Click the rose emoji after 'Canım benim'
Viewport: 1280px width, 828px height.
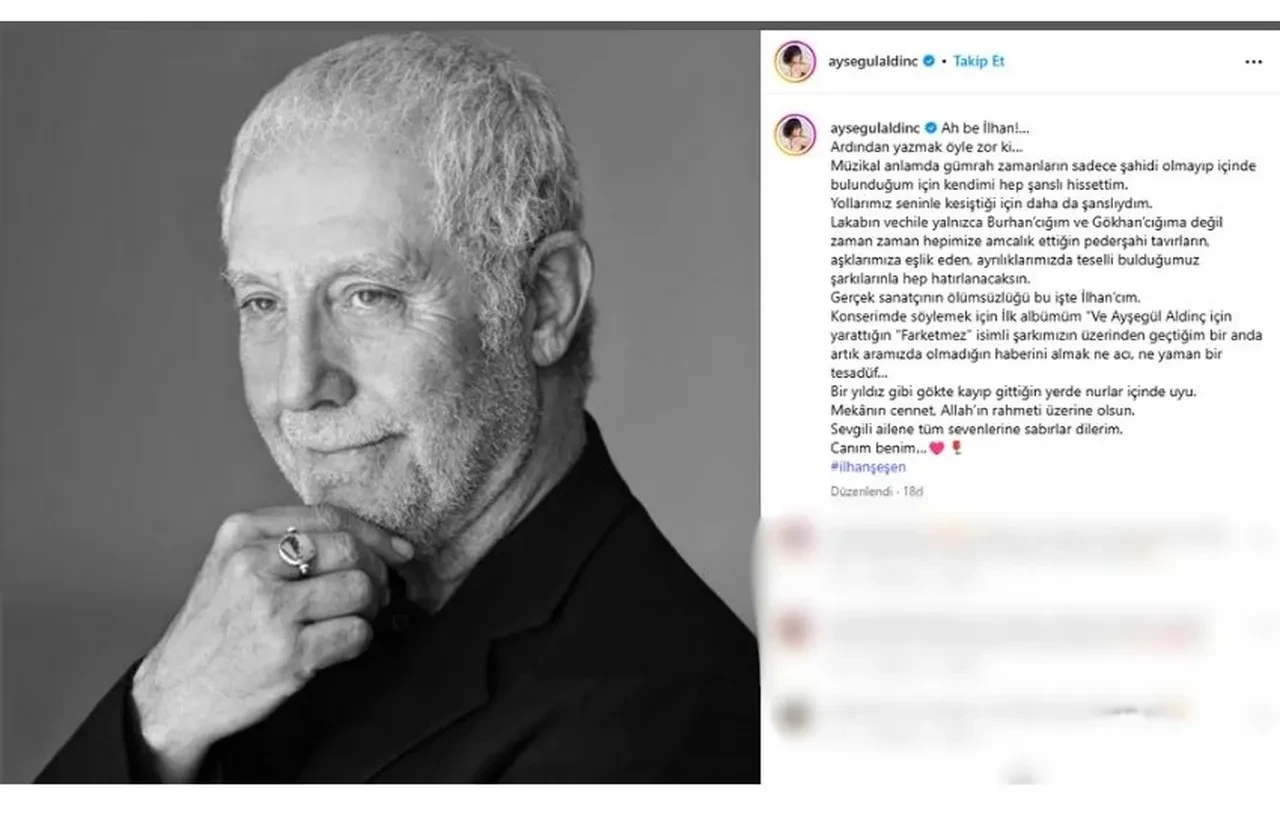coord(956,448)
